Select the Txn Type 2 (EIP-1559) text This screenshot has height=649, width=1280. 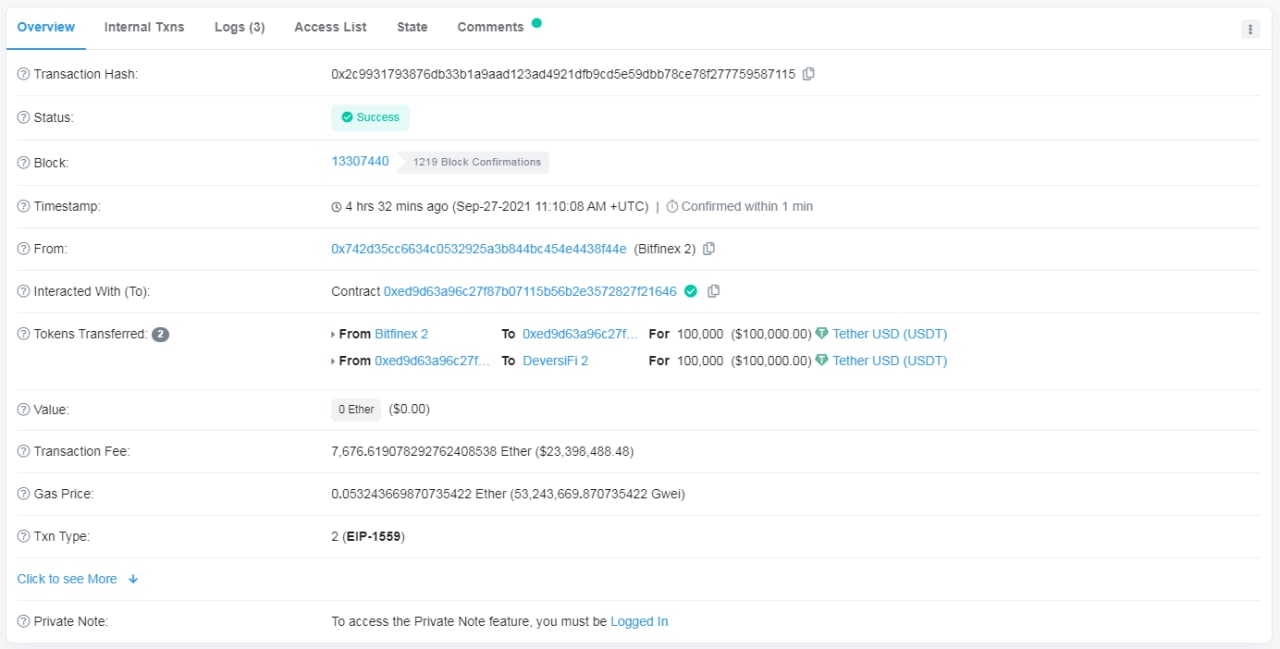coord(368,537)
